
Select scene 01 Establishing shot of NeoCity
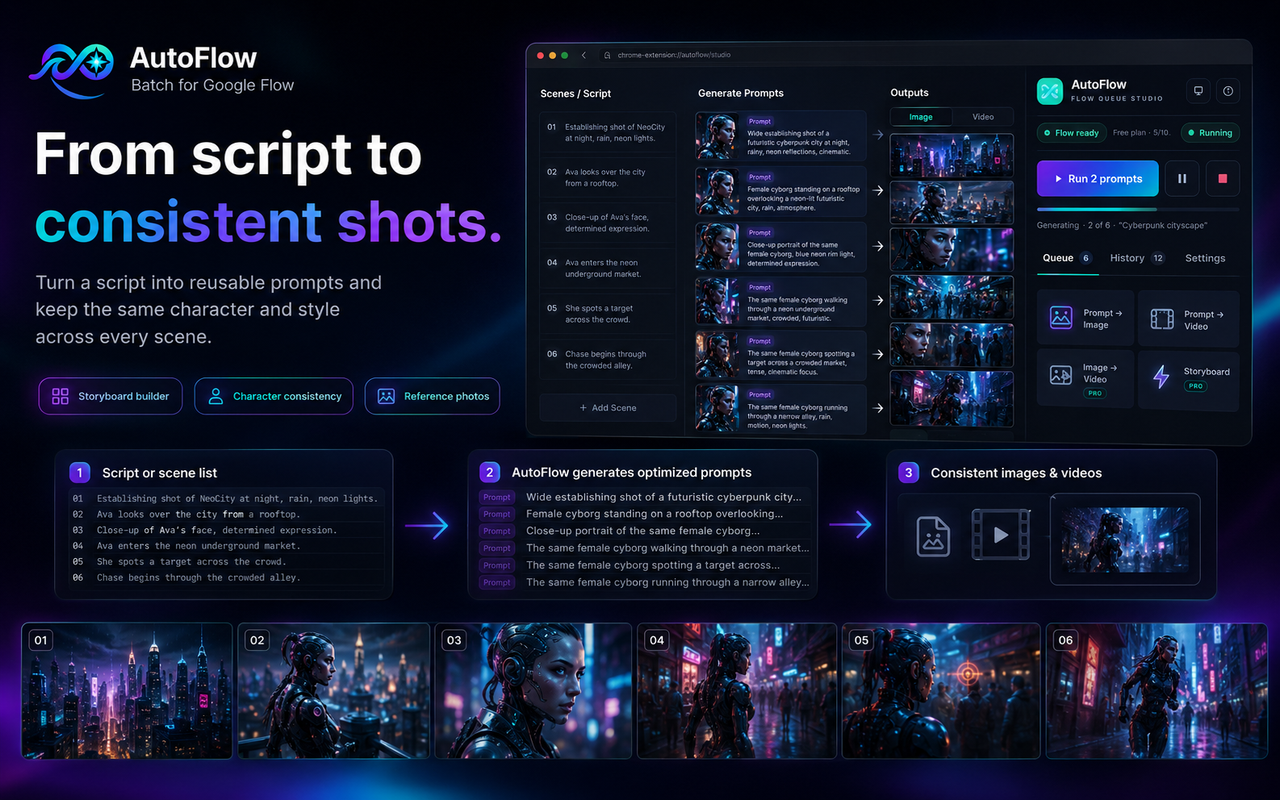tap(608, 133)
